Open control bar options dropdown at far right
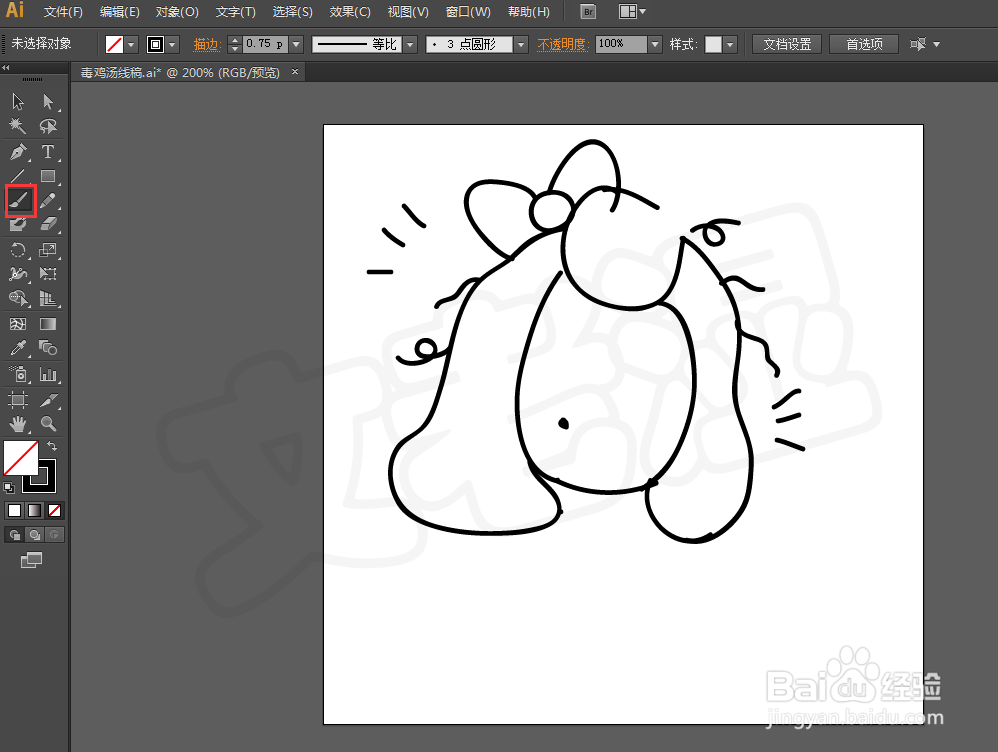 point(936,45)
